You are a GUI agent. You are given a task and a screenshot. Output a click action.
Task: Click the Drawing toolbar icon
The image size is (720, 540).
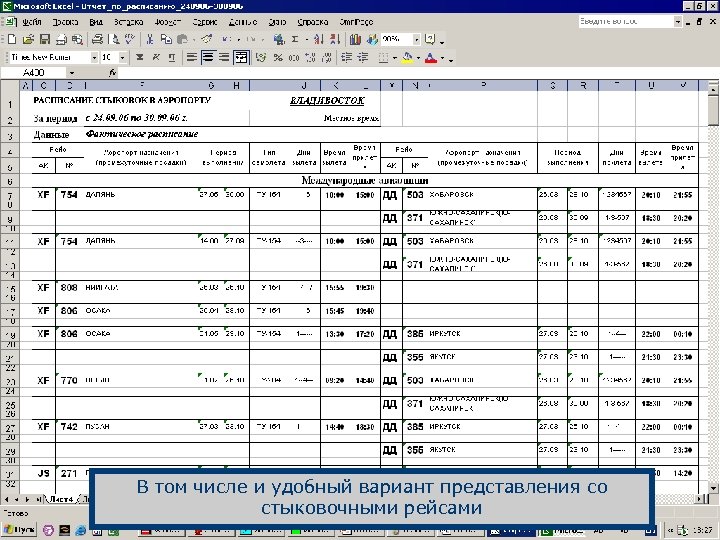(x=371, y=39)
